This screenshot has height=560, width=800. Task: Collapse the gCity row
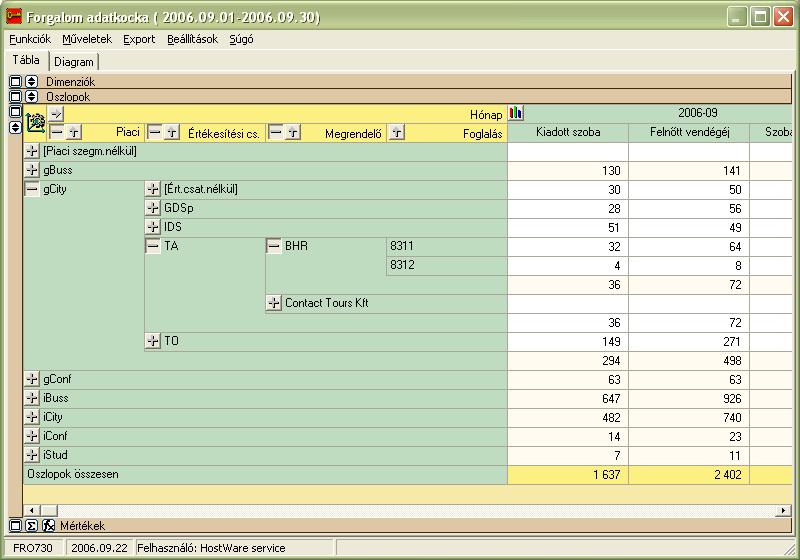click(32, 189)
